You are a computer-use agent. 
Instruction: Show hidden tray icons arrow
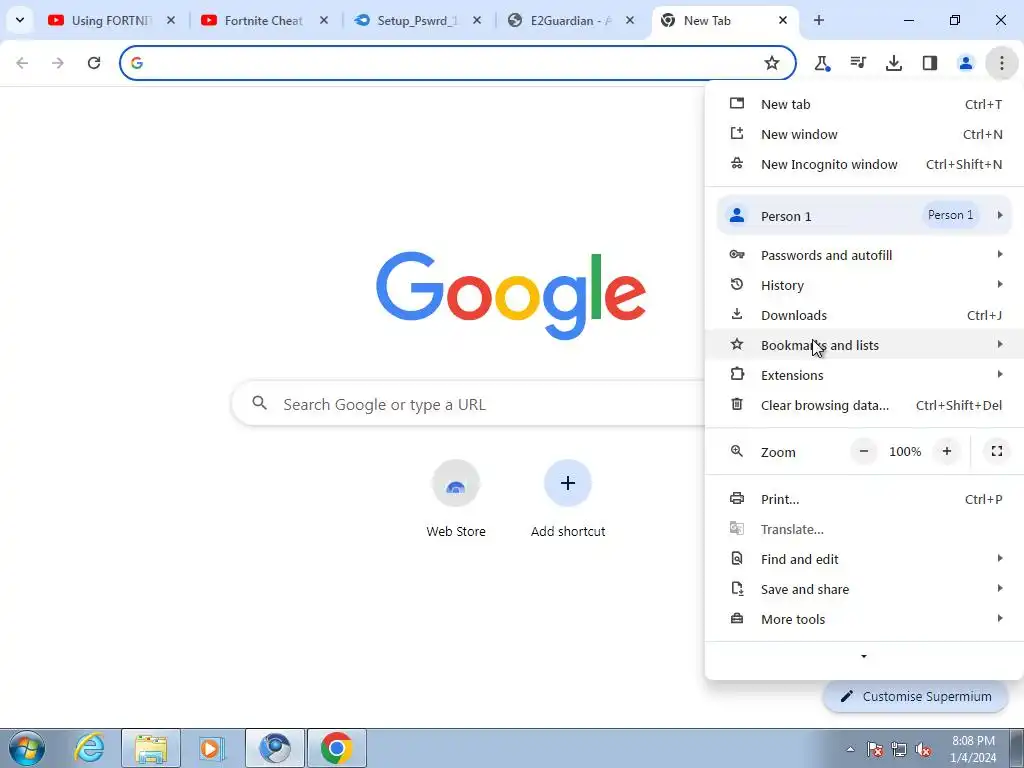(x=850, y=749)
